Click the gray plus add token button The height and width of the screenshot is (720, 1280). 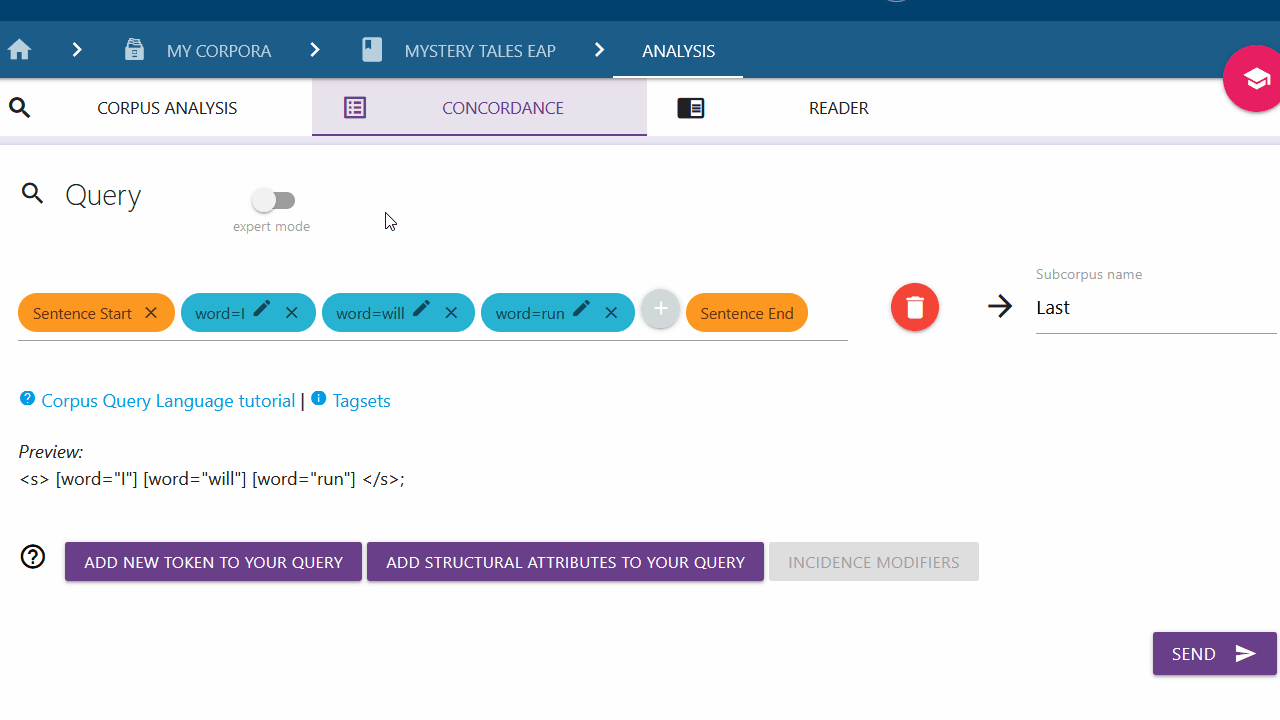point(660,310)
